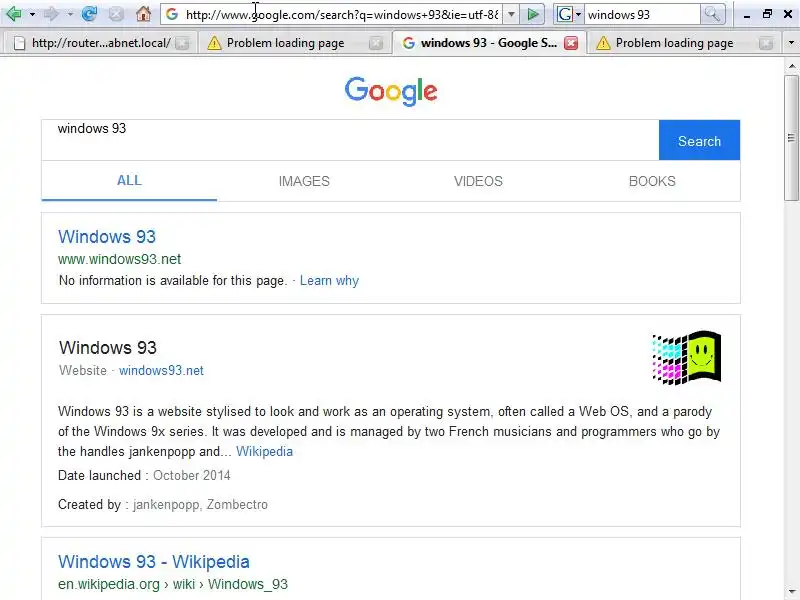800x600 pixels.
Task: Close the windows 93 Google Search tab
Action: [x=571, y=43]
